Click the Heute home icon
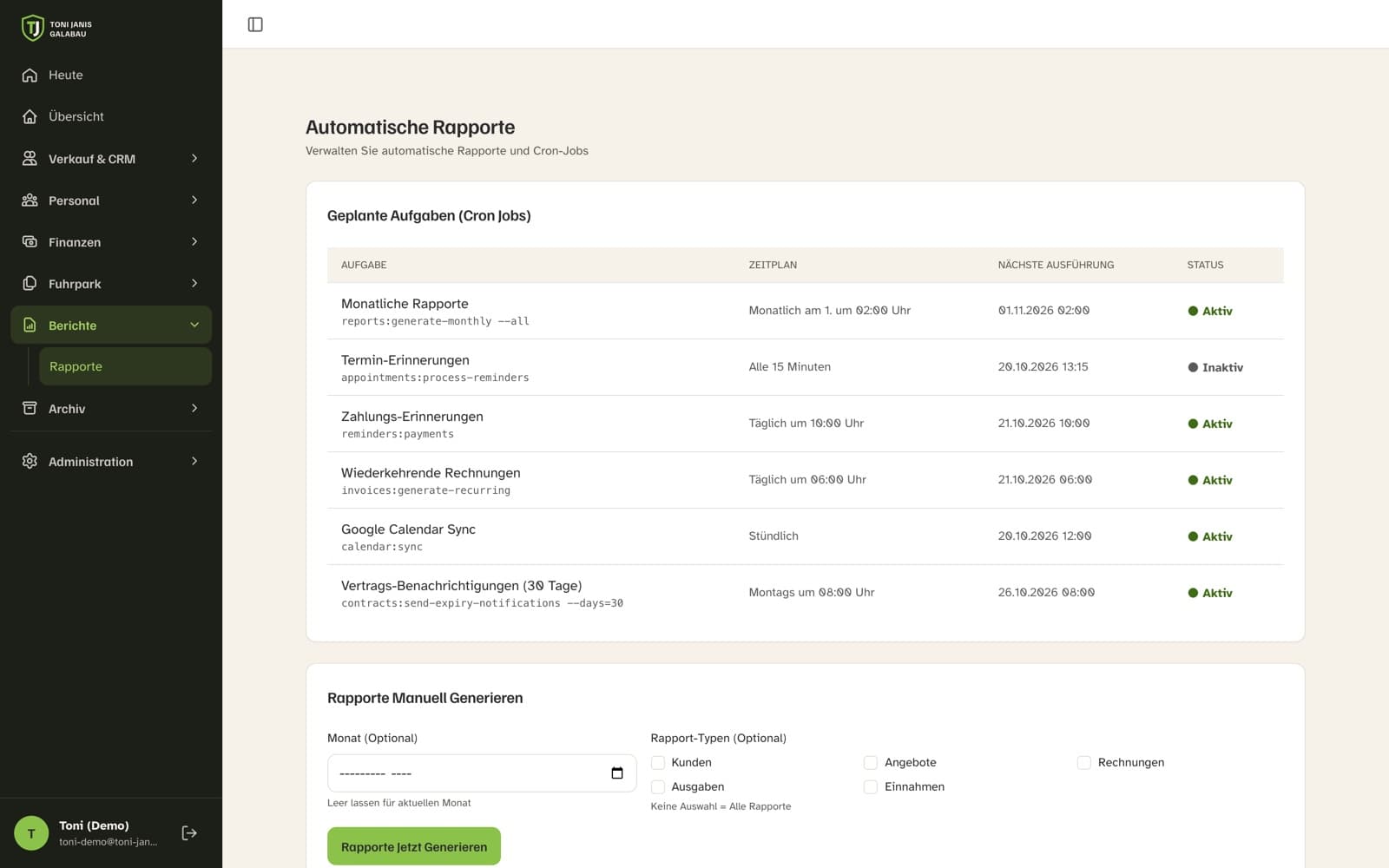1389x868 pixels. click(30, 76)
